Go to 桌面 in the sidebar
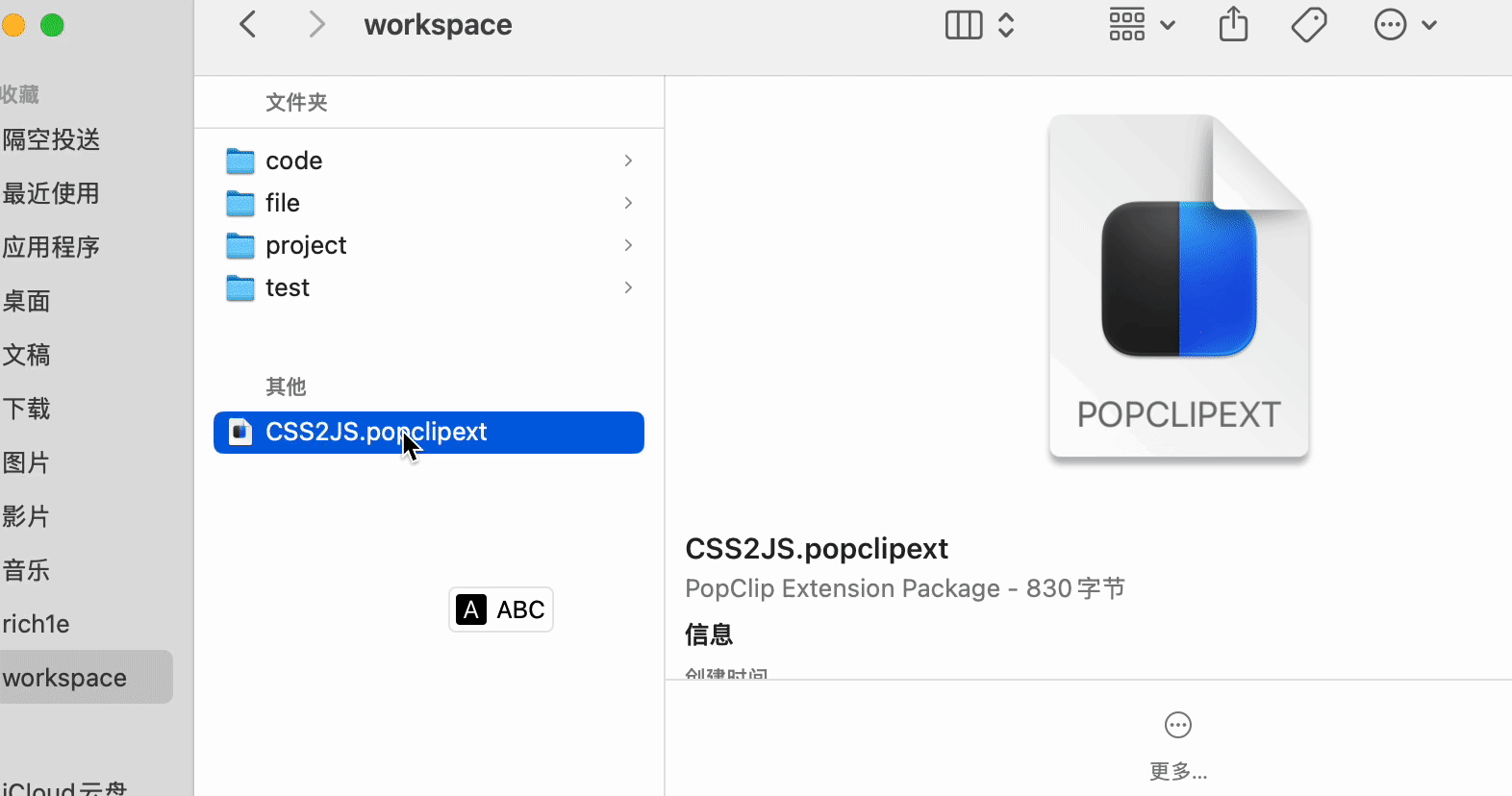 [x=27, y=301]
